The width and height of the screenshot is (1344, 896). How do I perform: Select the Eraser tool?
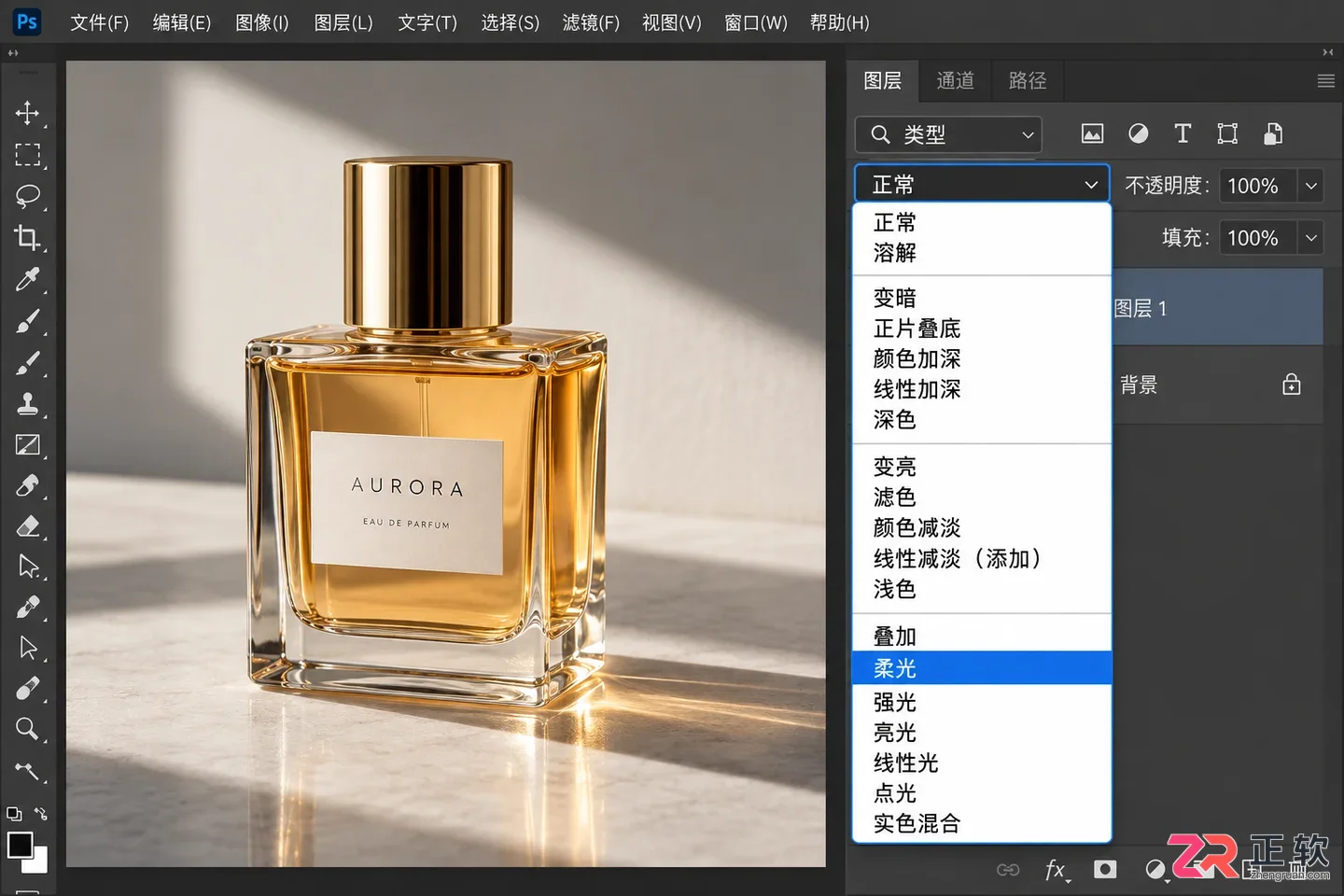tap(27, 526)
